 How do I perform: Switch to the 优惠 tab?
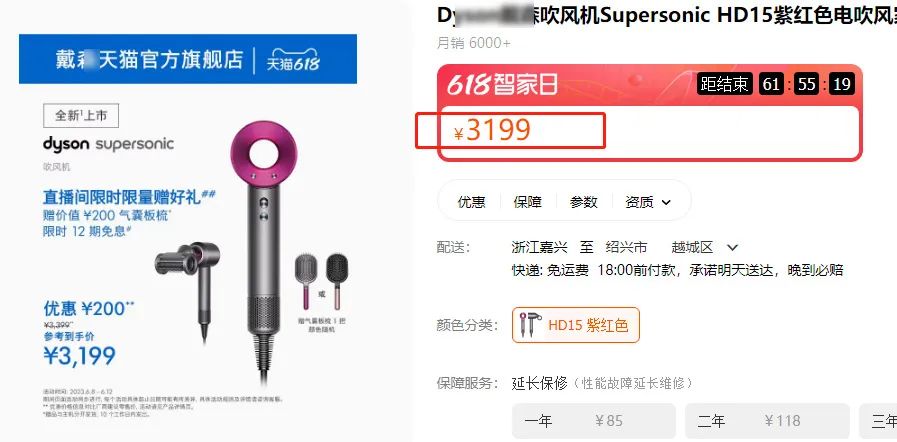(x=471, y=201)
